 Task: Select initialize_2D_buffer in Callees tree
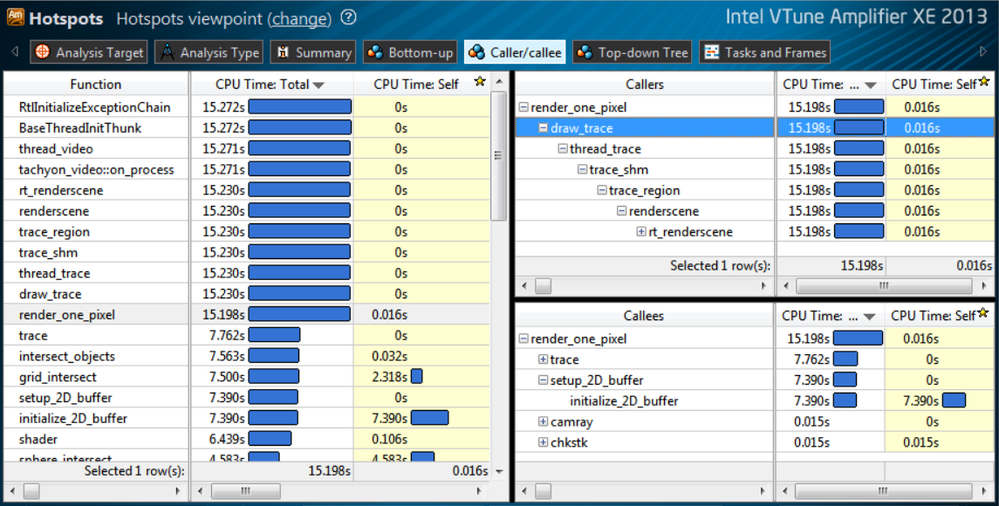click(624, 401)
